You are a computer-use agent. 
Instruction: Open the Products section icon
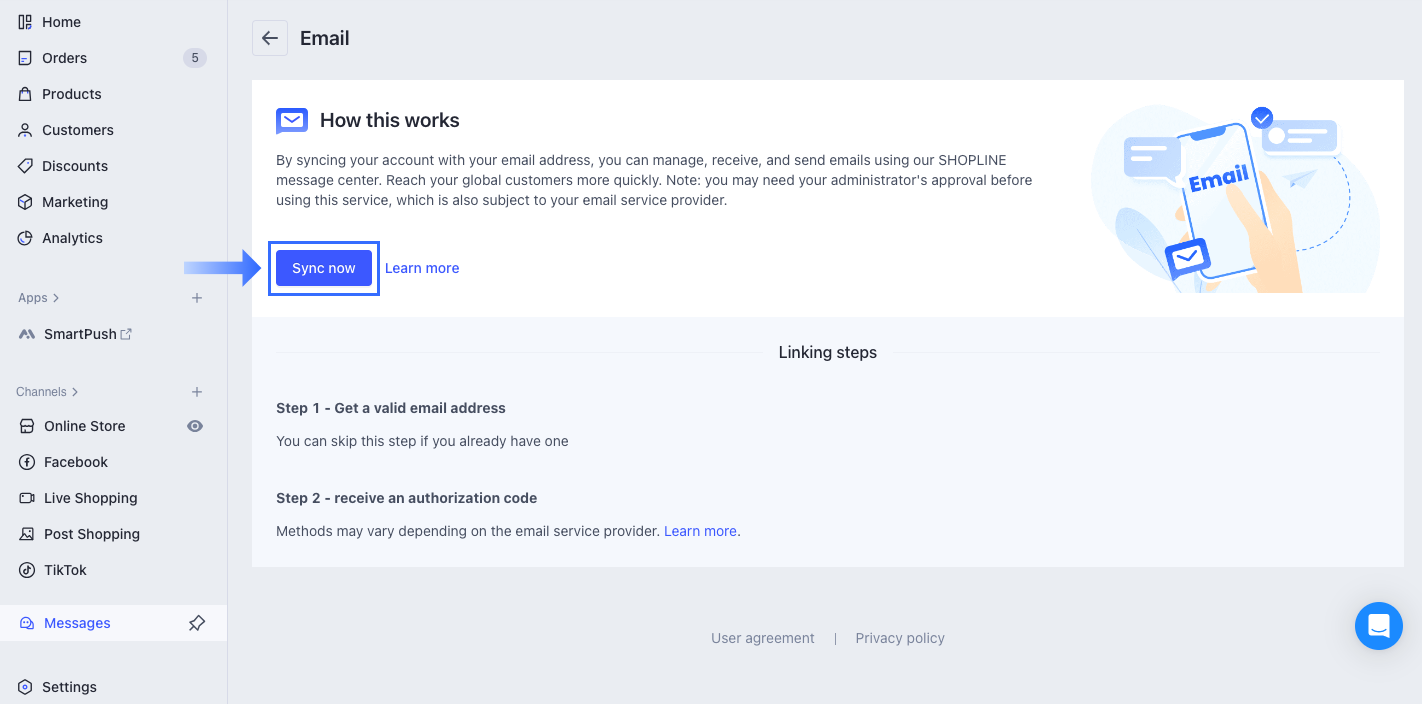[x=24, y=93]
